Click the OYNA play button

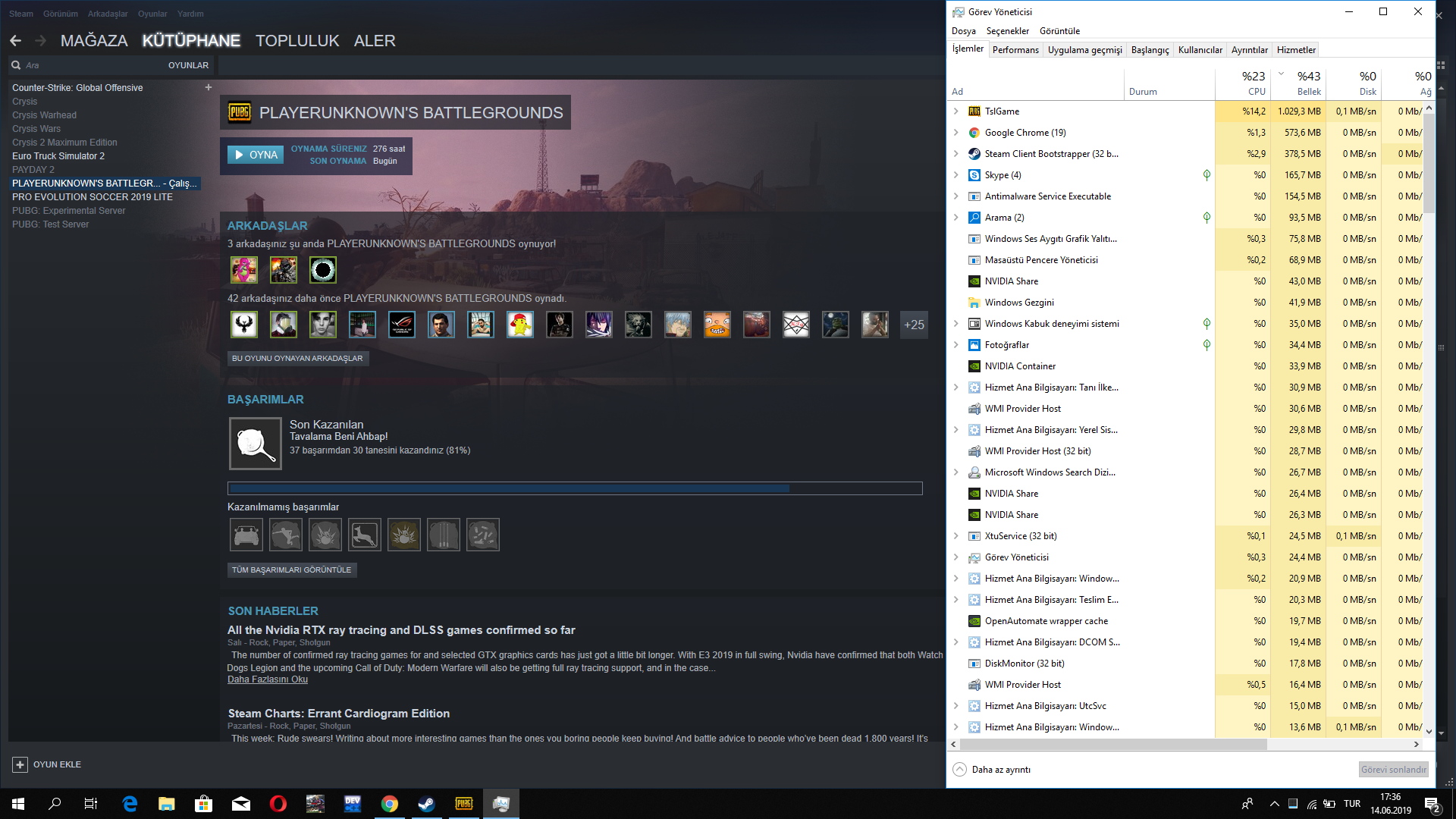[x=256, y=155]
